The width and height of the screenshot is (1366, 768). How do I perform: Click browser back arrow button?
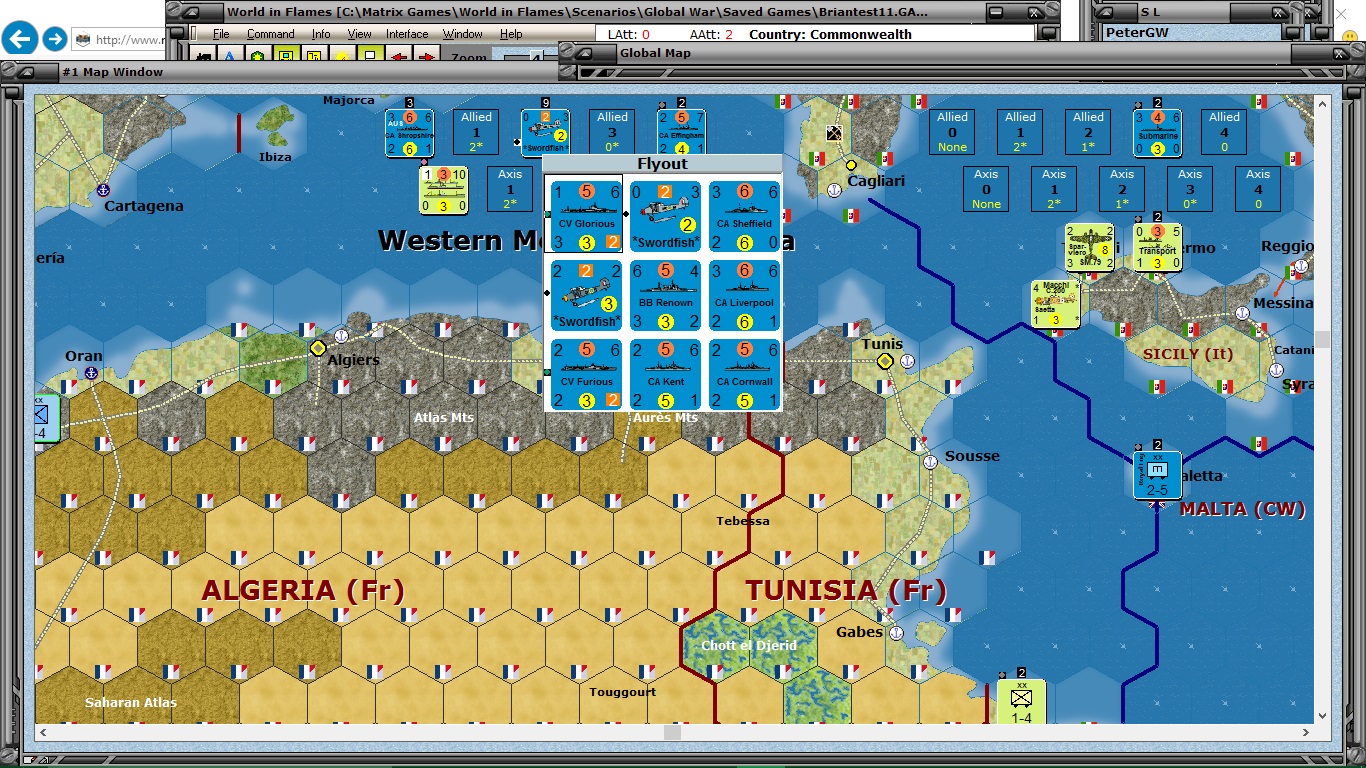(x=20, y=39)
